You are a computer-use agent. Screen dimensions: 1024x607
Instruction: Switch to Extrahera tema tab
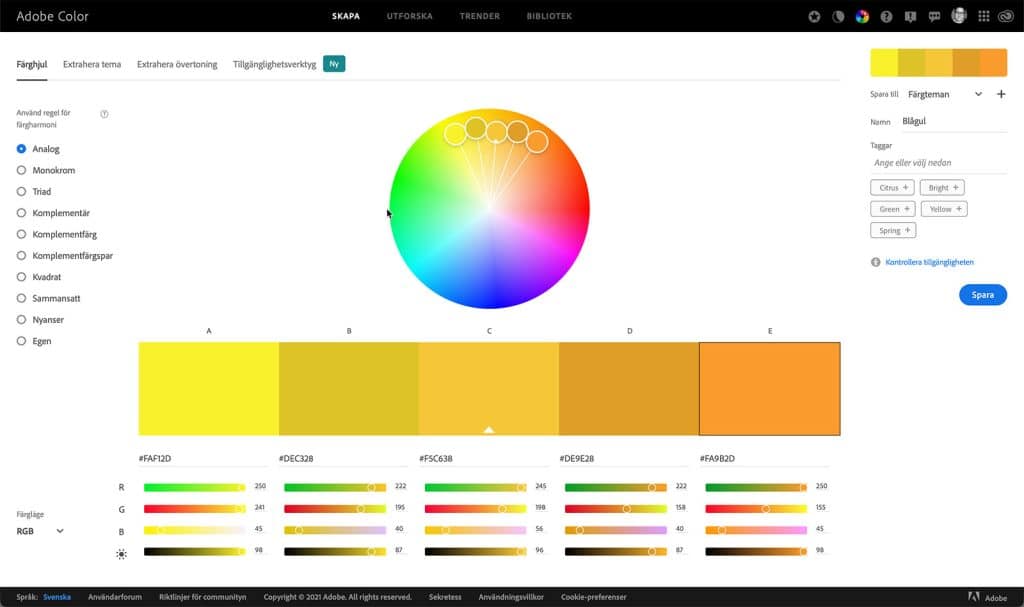[92, 64]
